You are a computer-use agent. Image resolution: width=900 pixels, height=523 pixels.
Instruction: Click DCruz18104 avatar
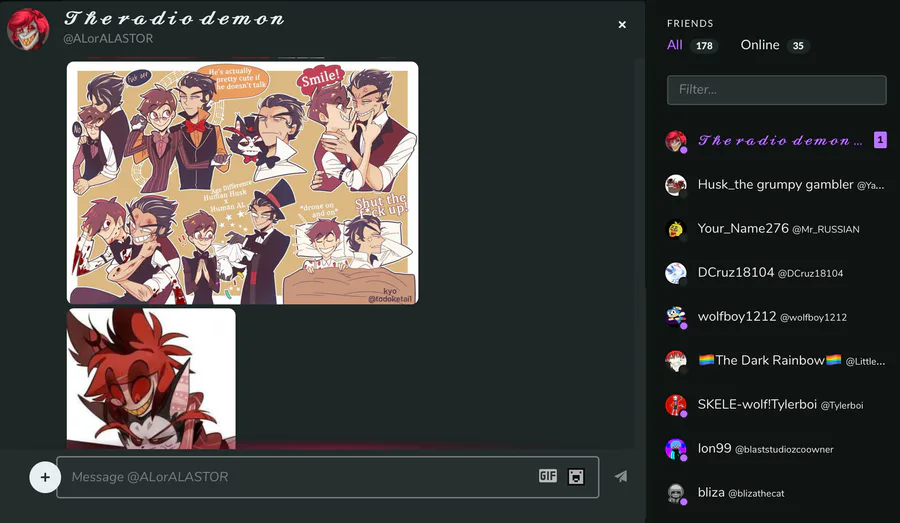point(676,273)
